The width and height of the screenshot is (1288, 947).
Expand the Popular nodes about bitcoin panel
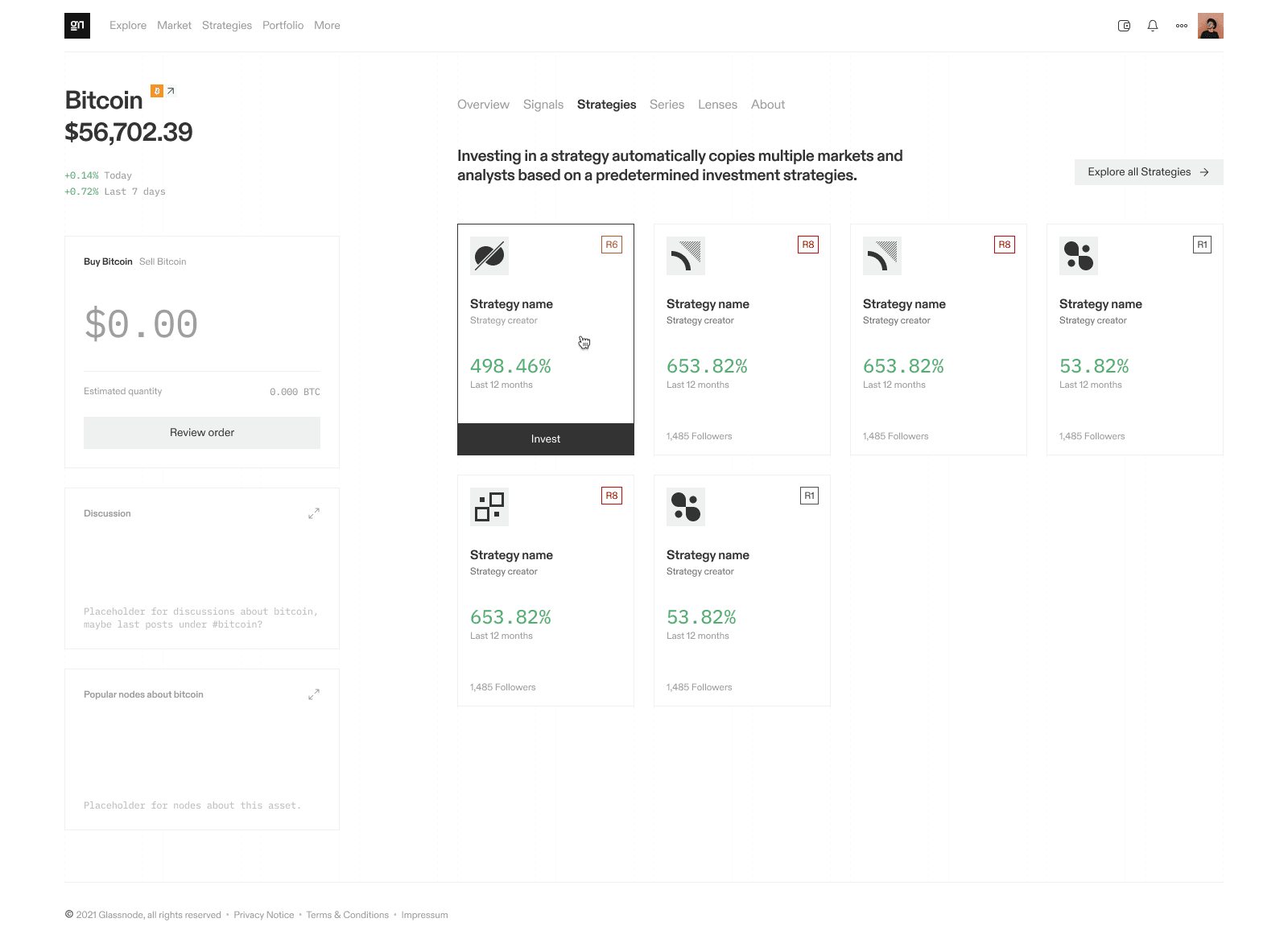314,694
